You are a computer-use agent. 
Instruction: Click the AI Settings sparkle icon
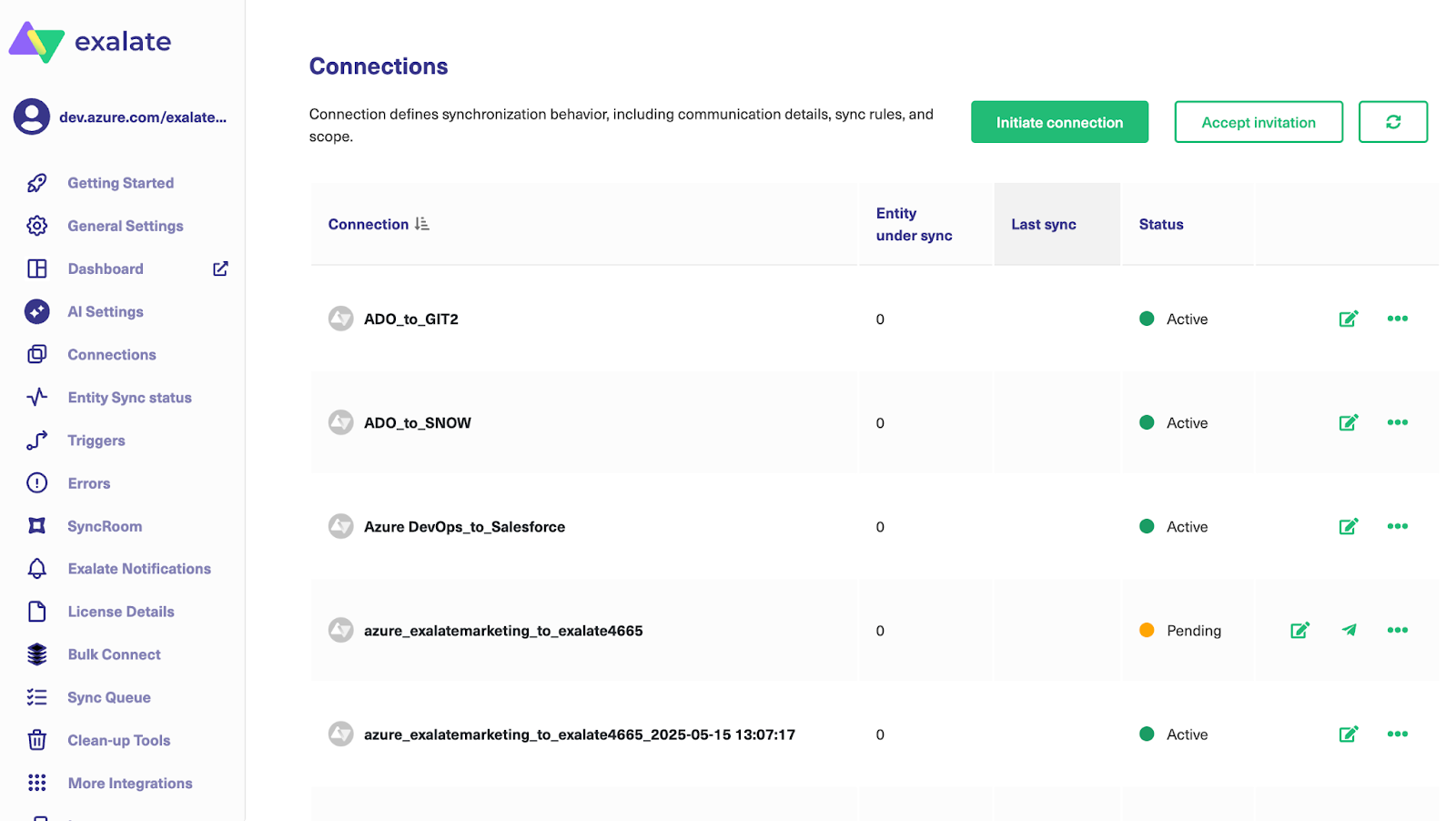coord(37,311)
